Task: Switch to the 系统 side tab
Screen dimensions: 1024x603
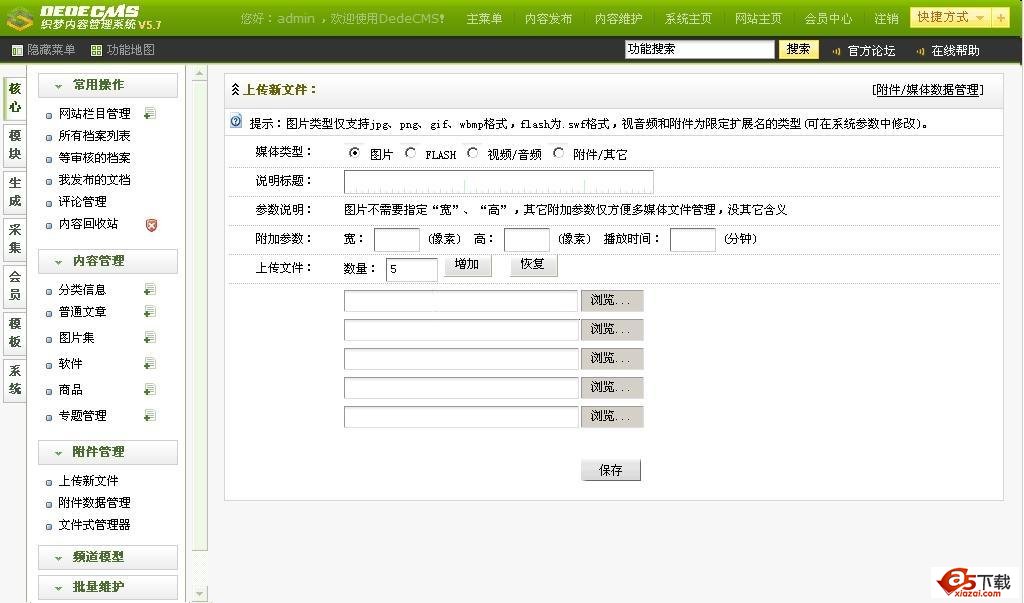Action: coord(14,380)
